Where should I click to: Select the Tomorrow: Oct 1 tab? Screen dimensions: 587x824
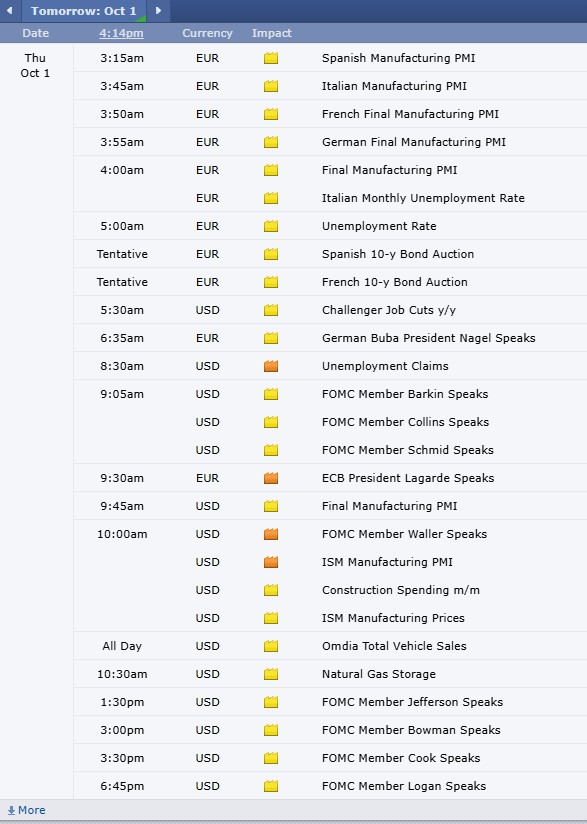pyautogui.click(x=84, y=11)
